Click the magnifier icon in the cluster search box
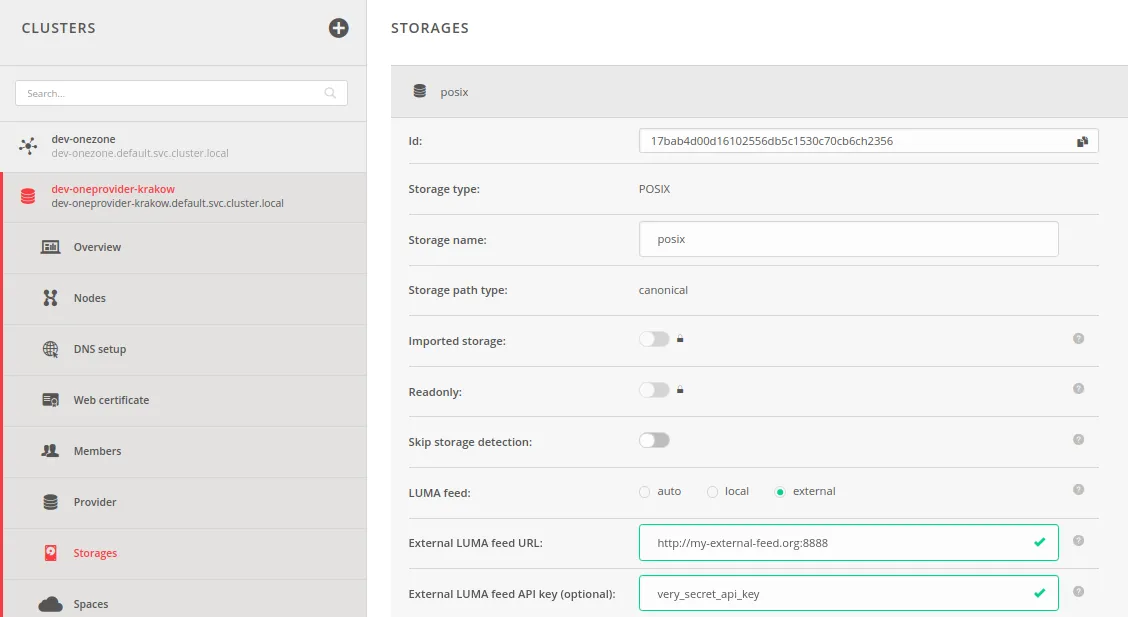 tap(330, 92)
